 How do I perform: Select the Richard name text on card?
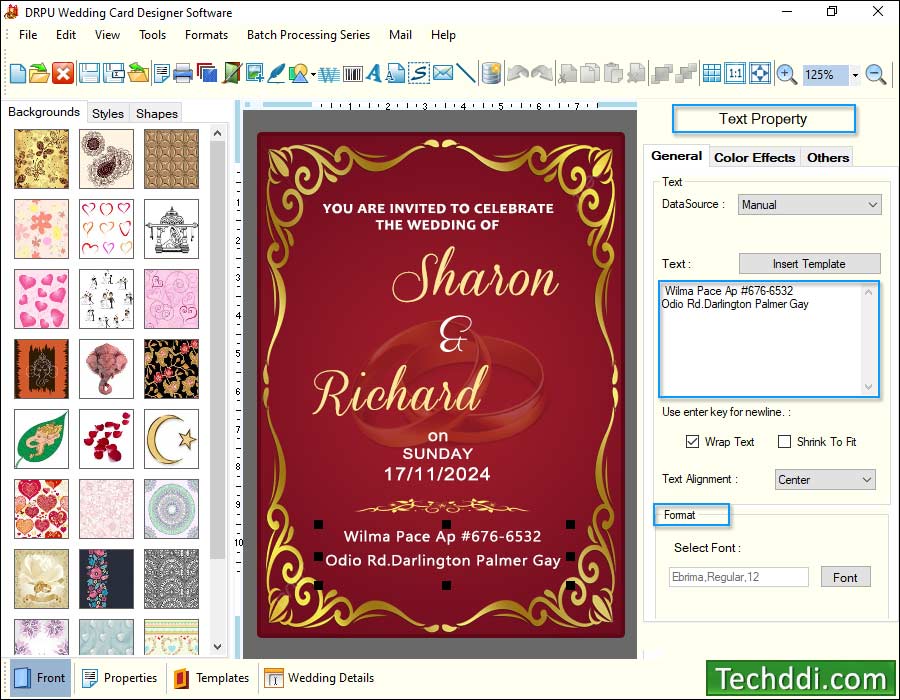coord(400,391)
